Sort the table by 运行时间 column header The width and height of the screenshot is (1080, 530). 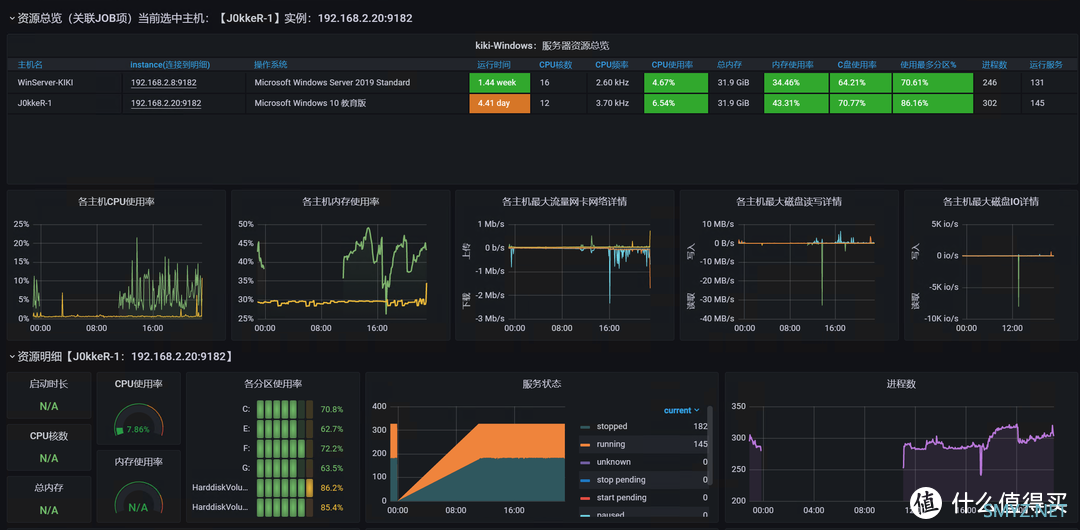click(494, 65)
